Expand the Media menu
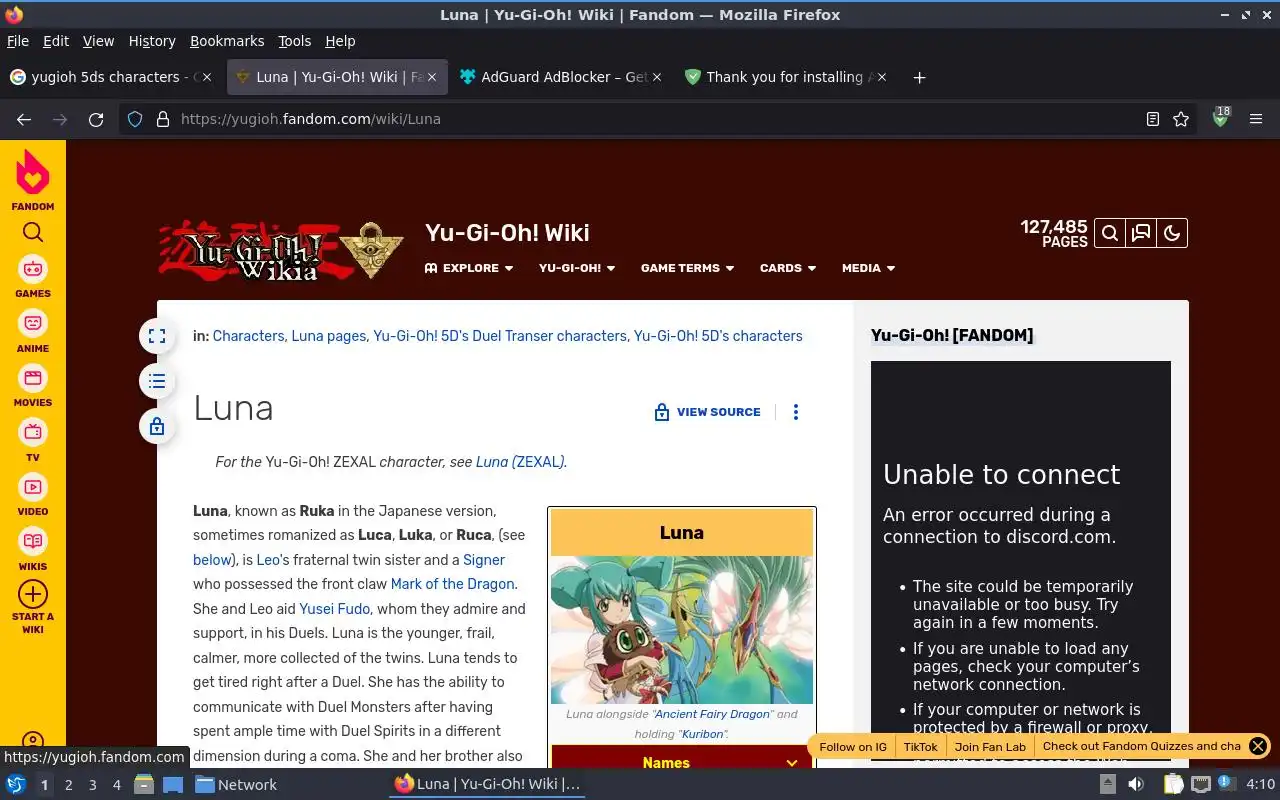Screen dimensions: 1280x800 868,268
